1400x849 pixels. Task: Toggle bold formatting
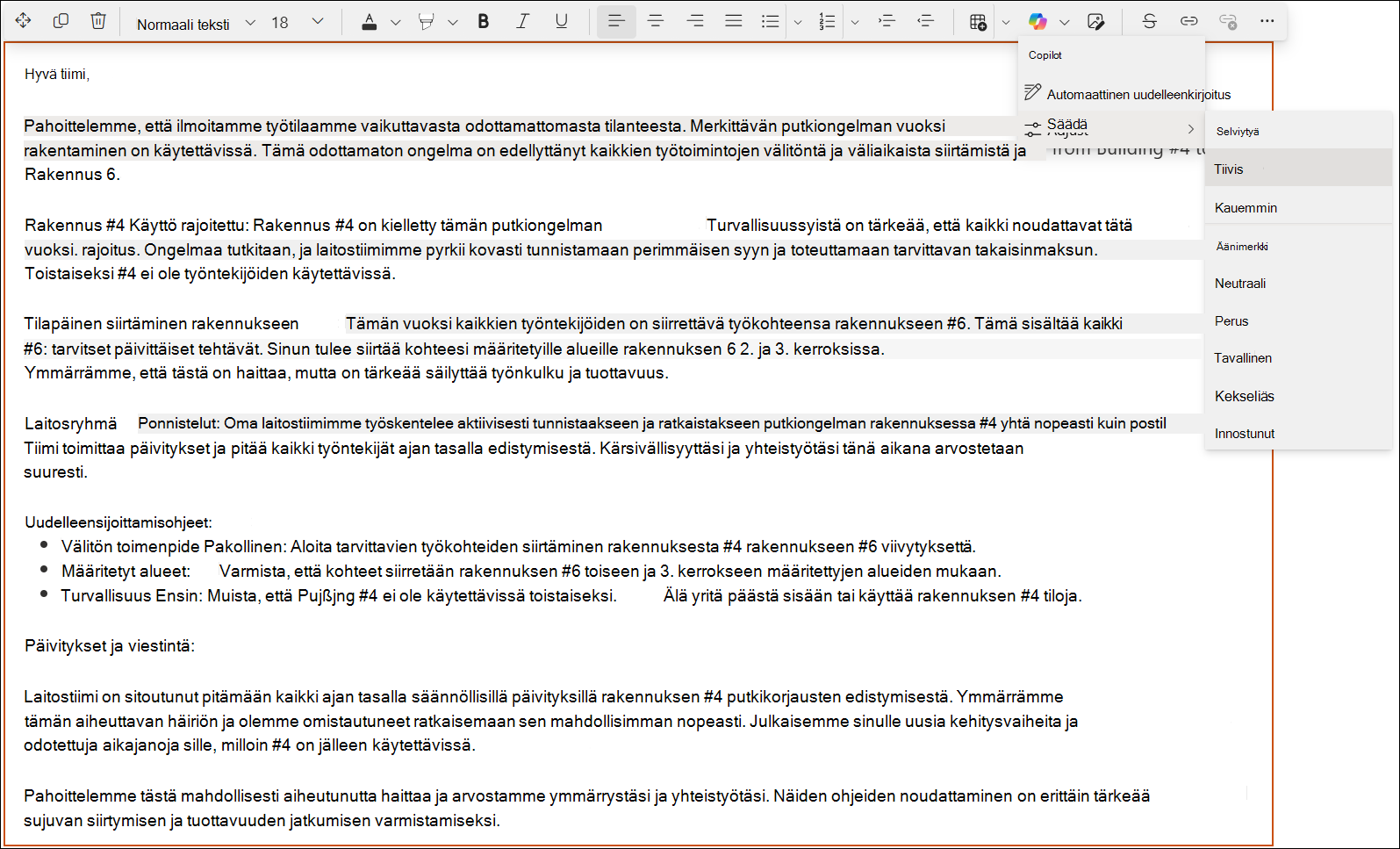484,22
